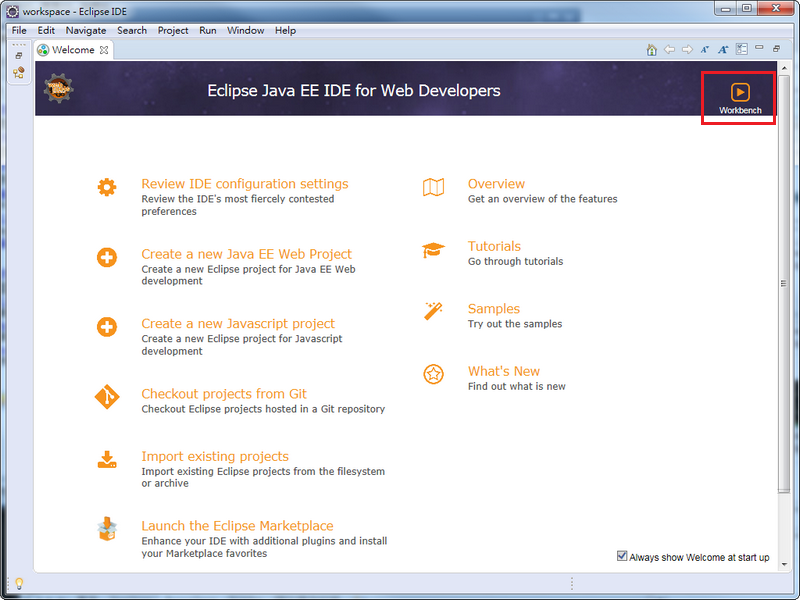Screen dimensions: 800x600
Task: Click the Java EE perspective icon in left sidebar
Action: [18, 73]
